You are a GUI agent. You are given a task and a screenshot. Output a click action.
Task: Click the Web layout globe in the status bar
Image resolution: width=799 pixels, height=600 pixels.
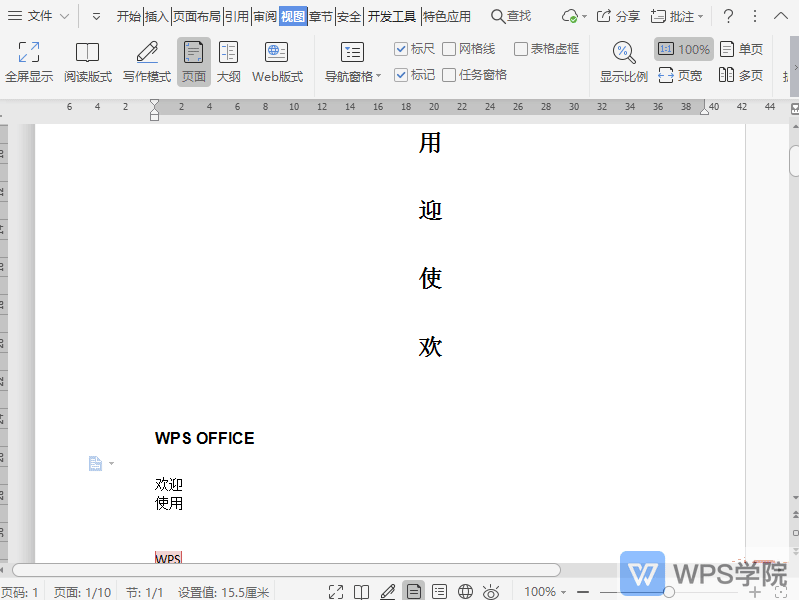pos(465,592)
